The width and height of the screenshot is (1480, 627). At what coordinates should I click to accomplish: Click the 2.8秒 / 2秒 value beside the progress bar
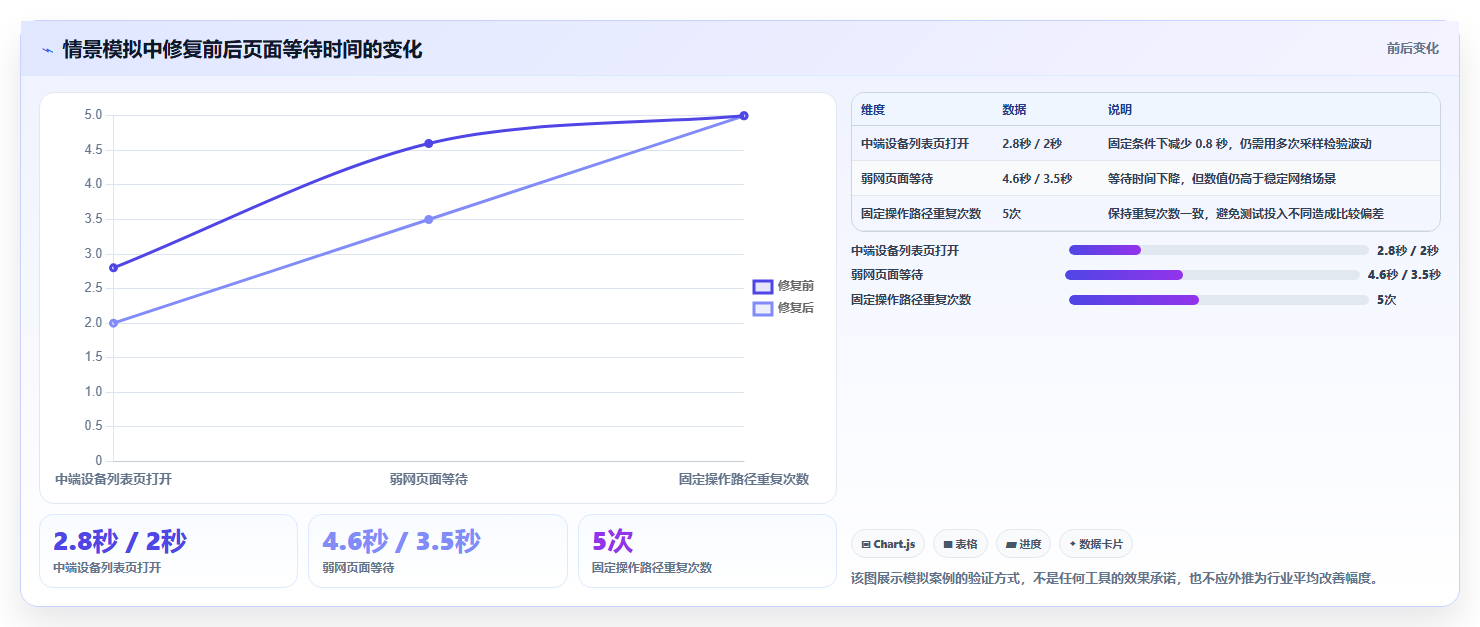[1407, 250]
